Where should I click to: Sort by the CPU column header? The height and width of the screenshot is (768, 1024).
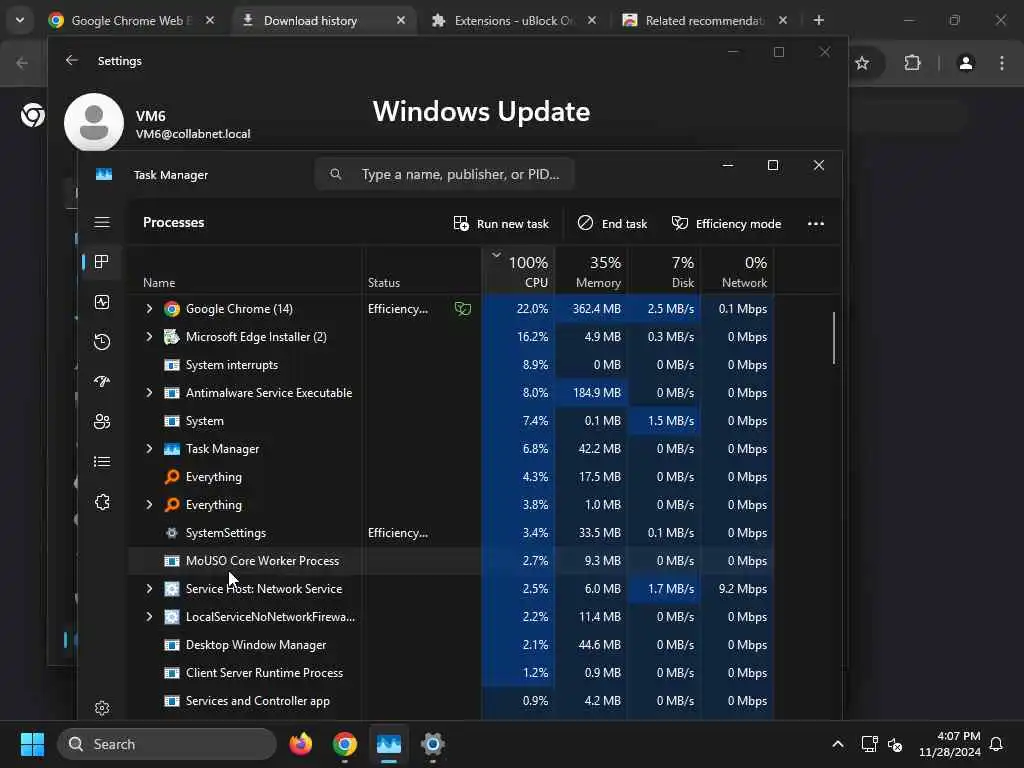(519, 270)
